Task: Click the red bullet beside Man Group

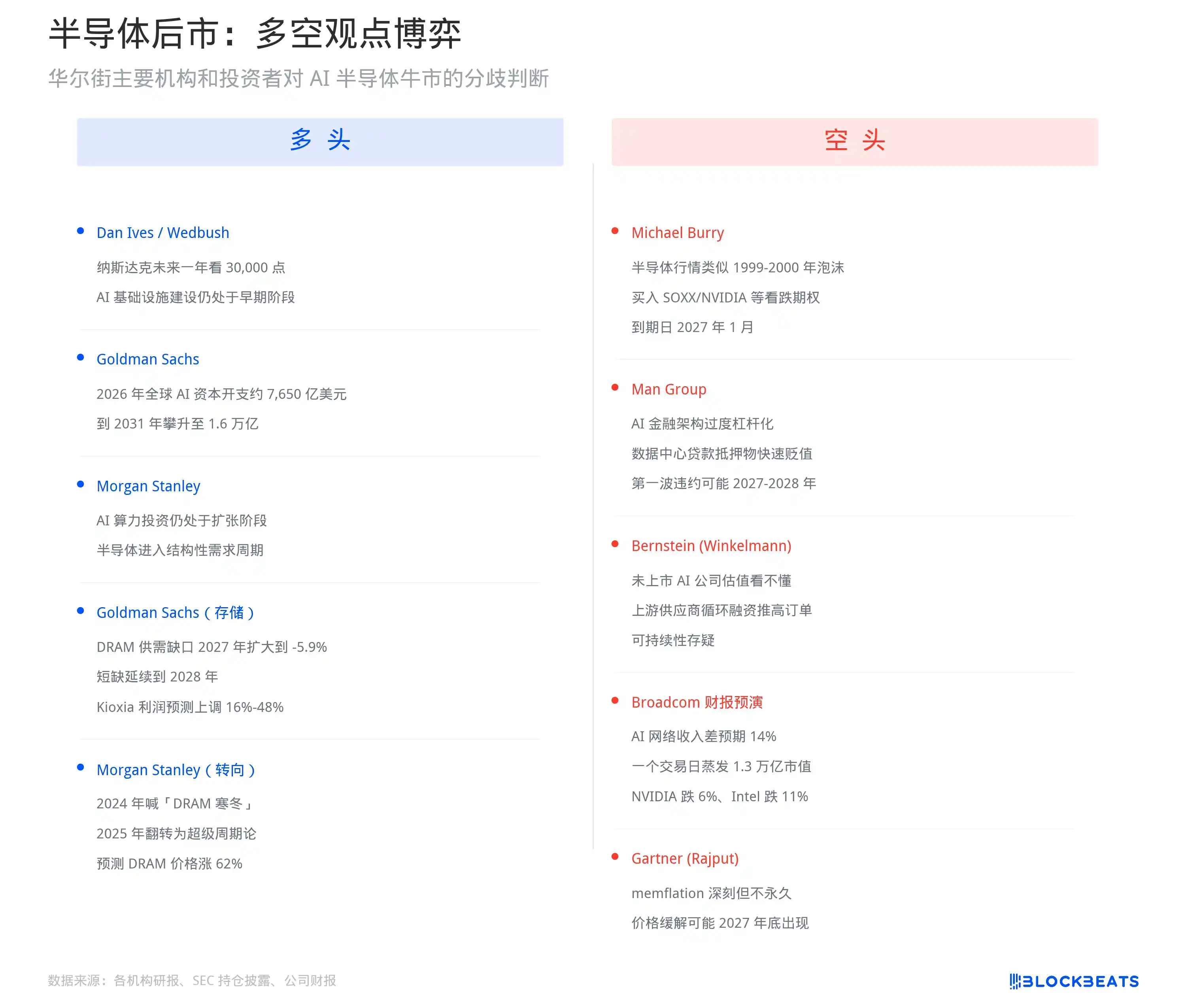Action: pyautogui.click(x=615, y=387)
